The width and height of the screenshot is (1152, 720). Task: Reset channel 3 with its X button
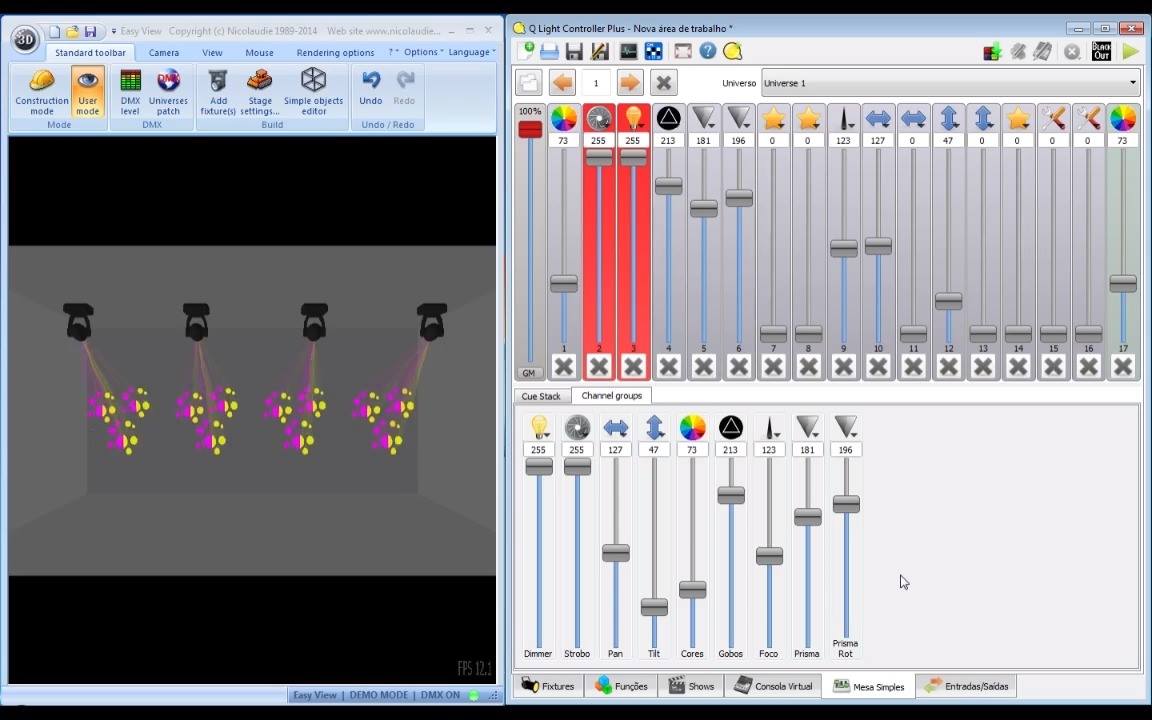click(633, 365)
